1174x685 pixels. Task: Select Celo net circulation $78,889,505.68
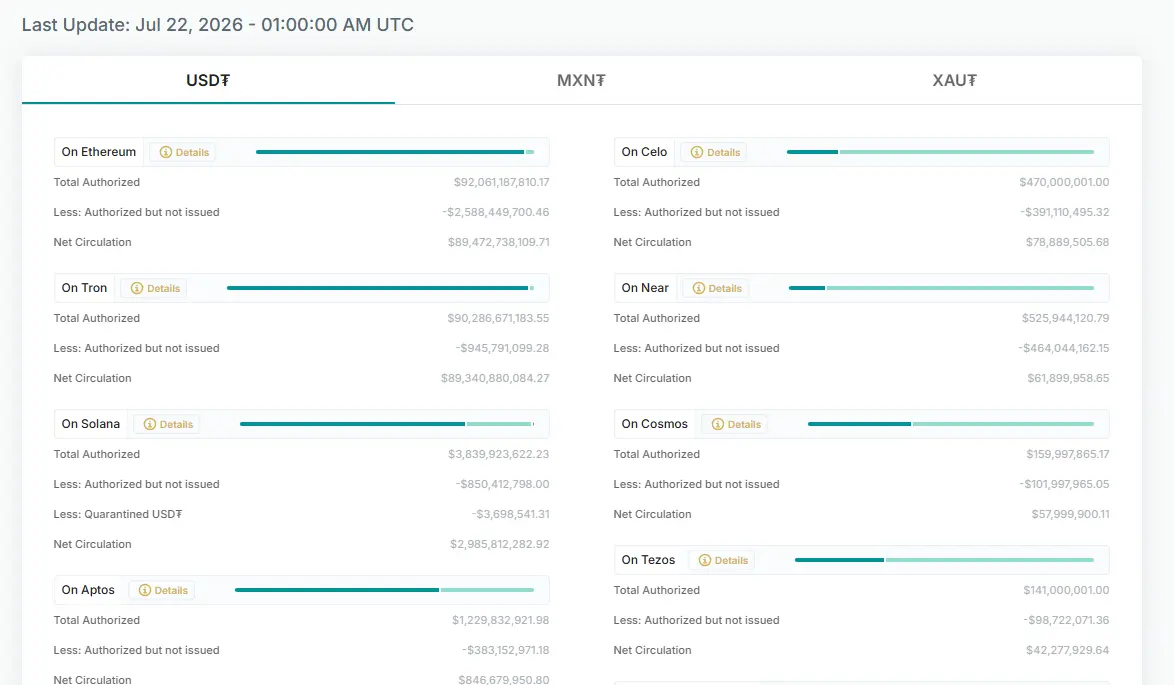tap(1068, 243)
